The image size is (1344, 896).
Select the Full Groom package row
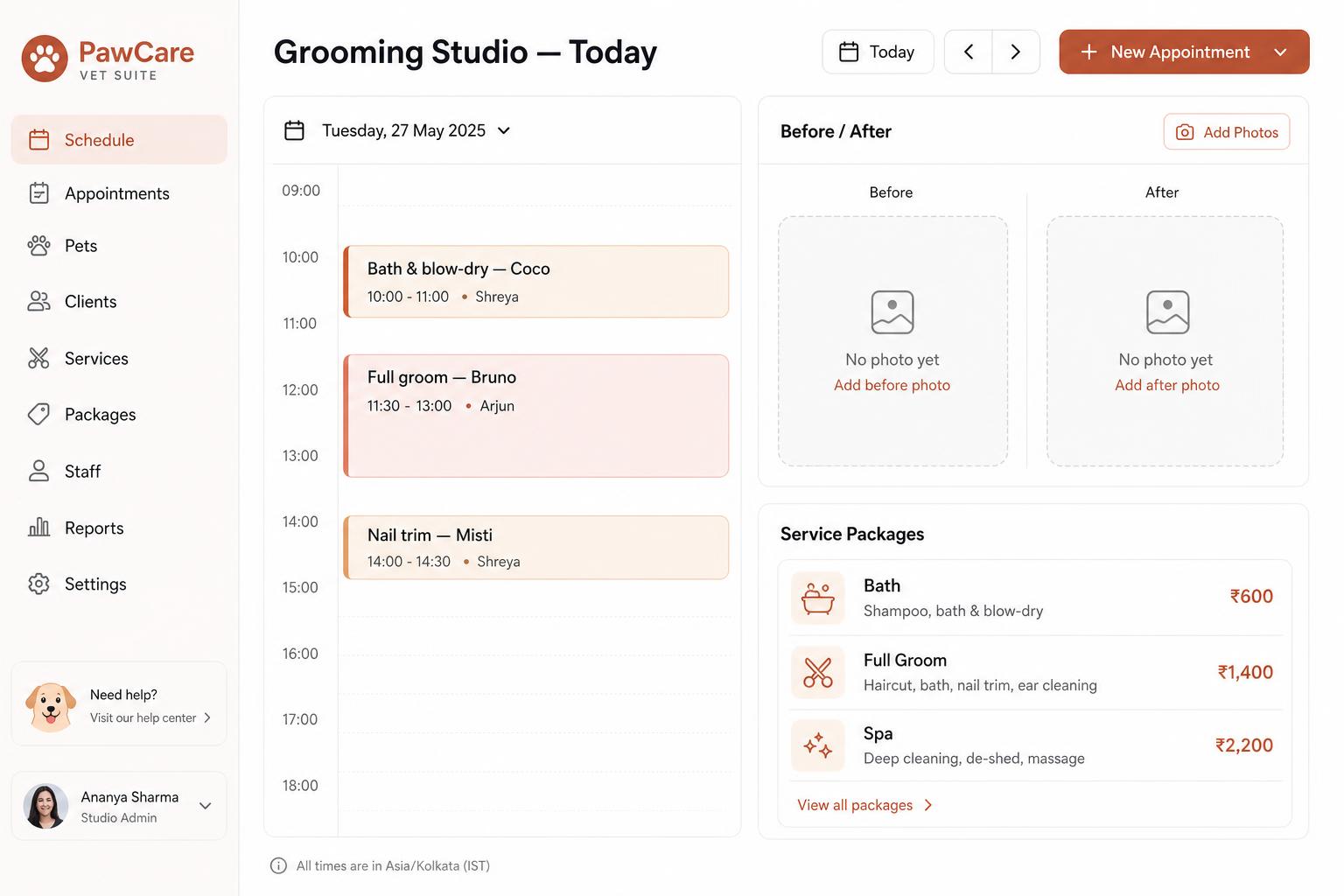[1034, 672]
